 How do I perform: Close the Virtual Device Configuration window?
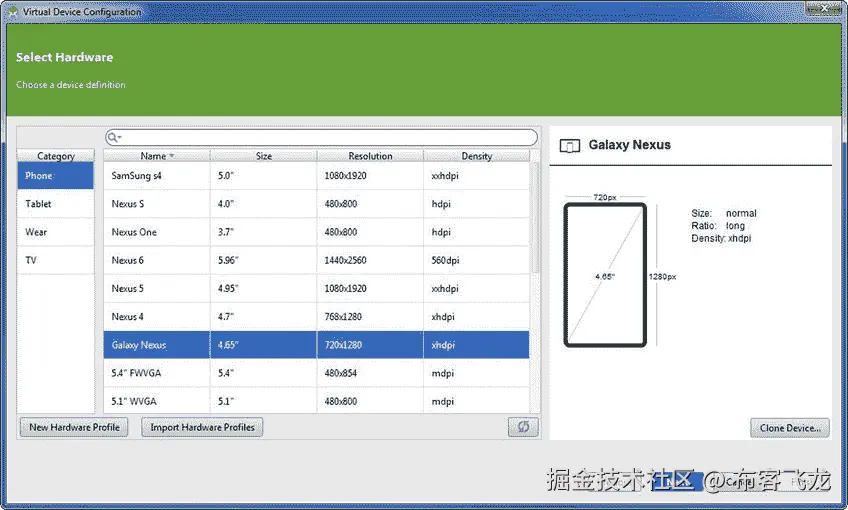pos(824,8)
